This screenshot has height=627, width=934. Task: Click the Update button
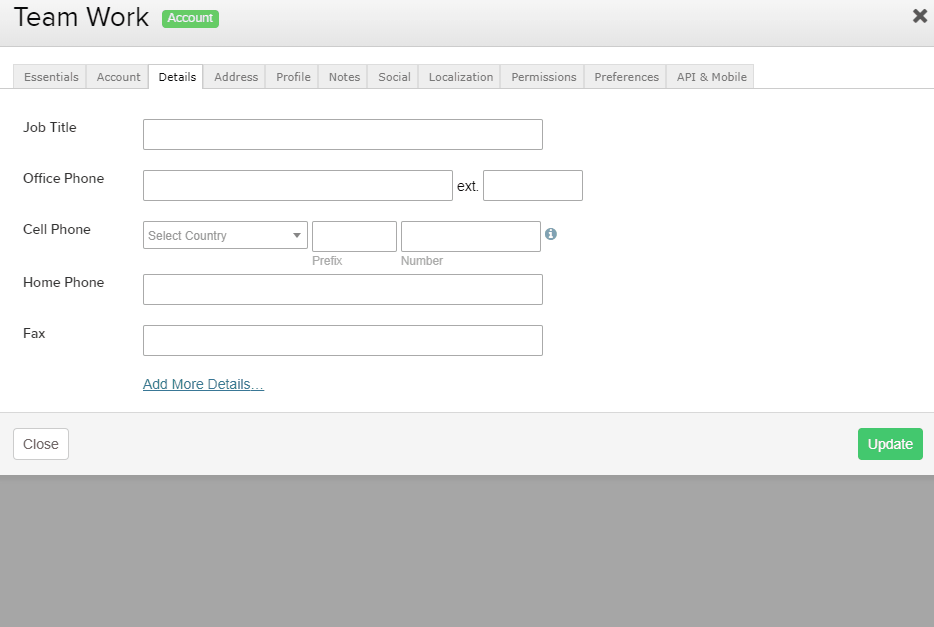click(x=890, y=444)
